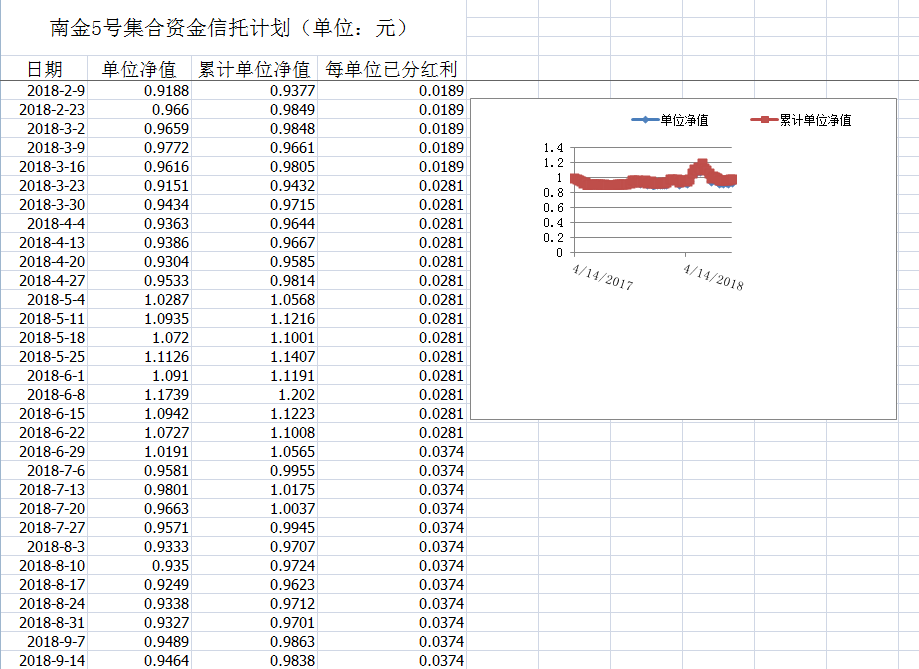Select date cell 2018-6-15
Viewport: 919px width, 669px height.
tap(45, 414)
